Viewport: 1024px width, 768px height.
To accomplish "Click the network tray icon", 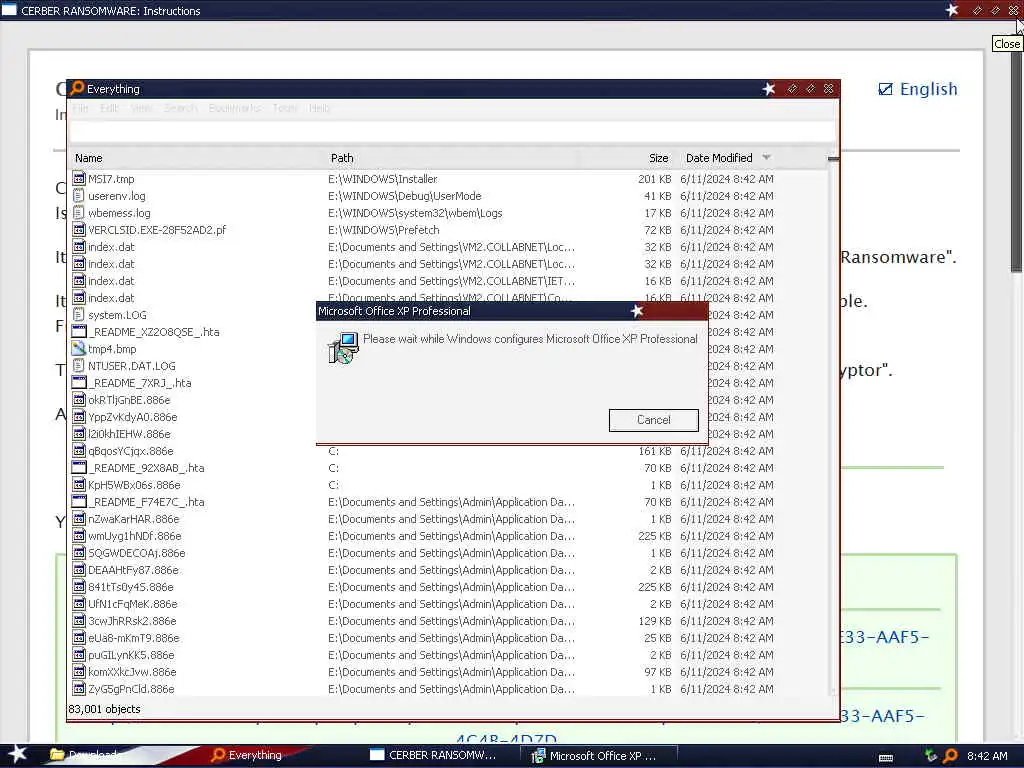I will (931, 756).
